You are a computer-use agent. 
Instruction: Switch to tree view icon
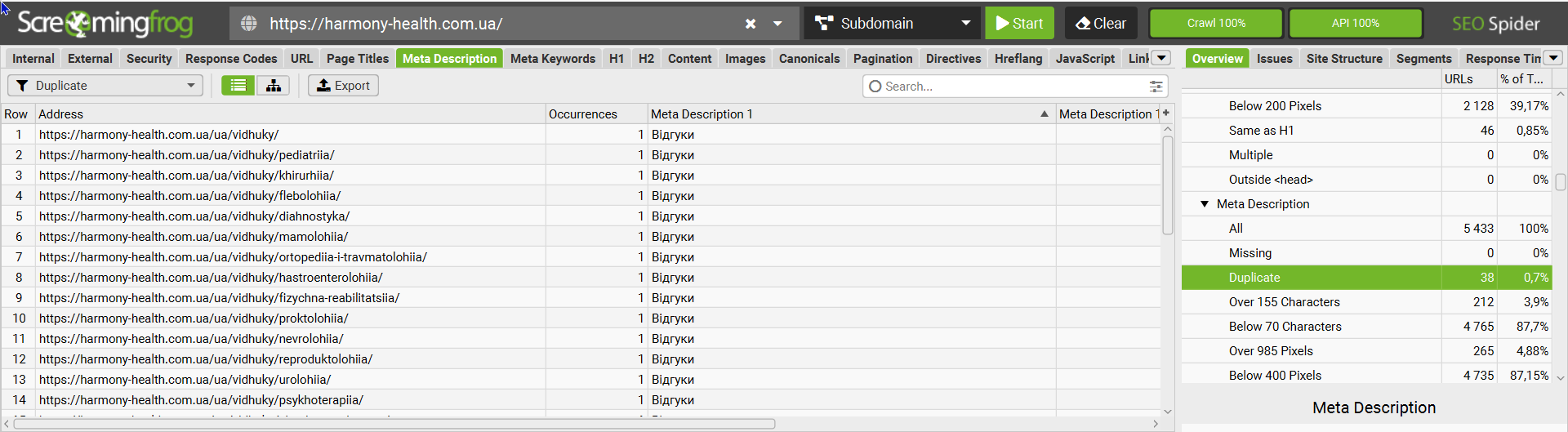tap(273, 86)
